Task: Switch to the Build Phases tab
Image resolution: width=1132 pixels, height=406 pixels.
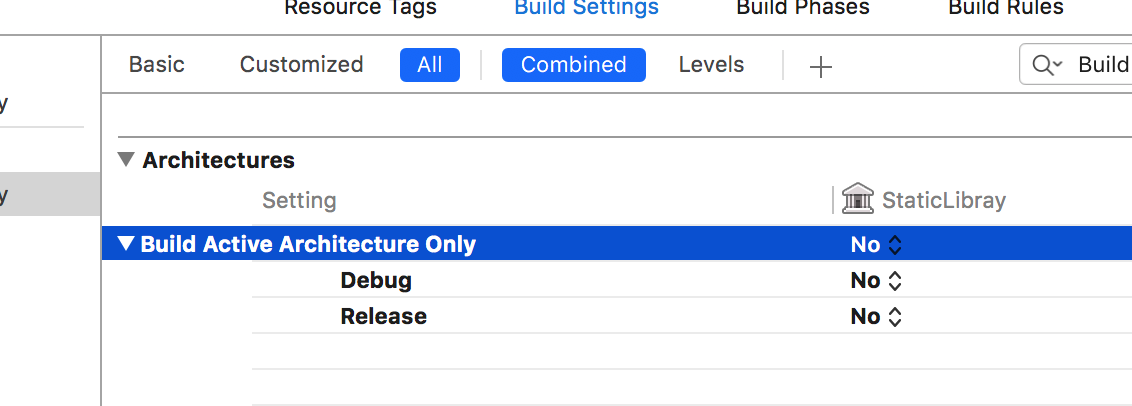Action: point(803,8)
